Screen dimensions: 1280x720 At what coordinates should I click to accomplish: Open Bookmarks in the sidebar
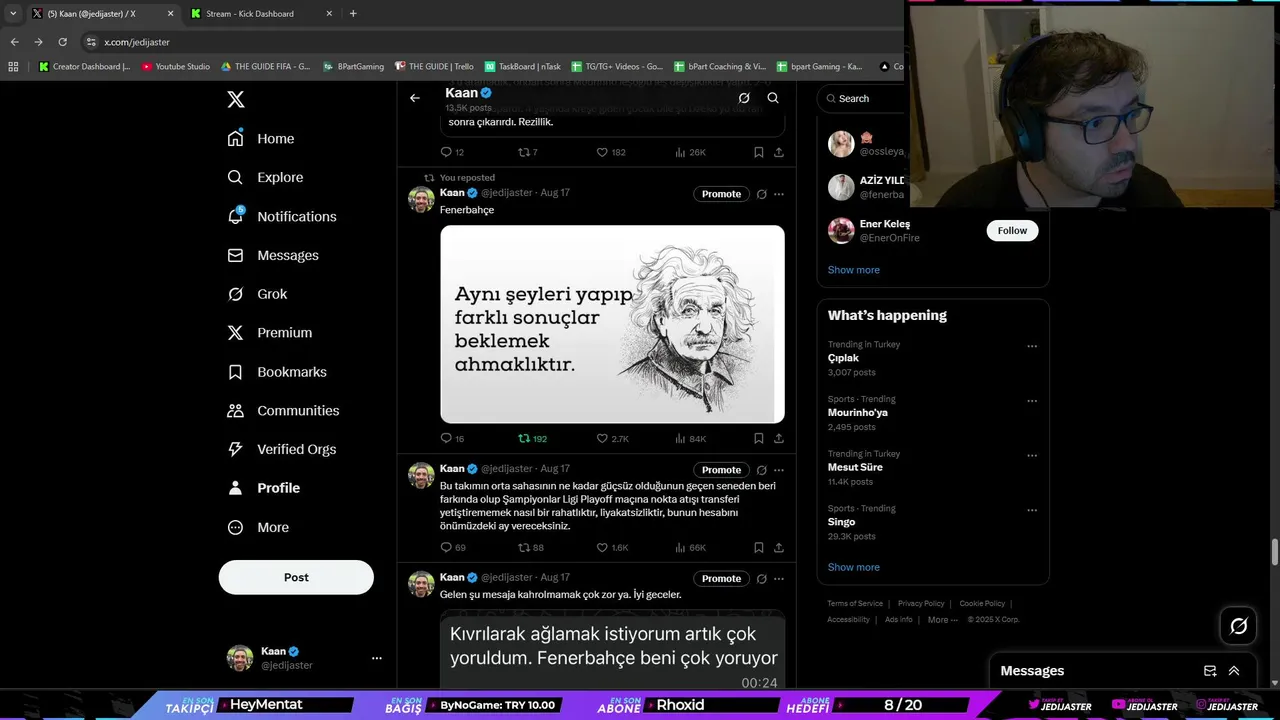277,372
